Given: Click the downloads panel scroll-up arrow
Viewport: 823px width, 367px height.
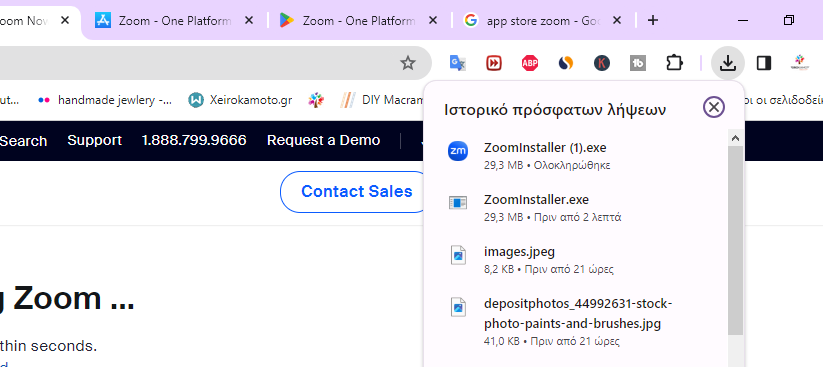Looking at the screenshot, I should tap(735, 138).
